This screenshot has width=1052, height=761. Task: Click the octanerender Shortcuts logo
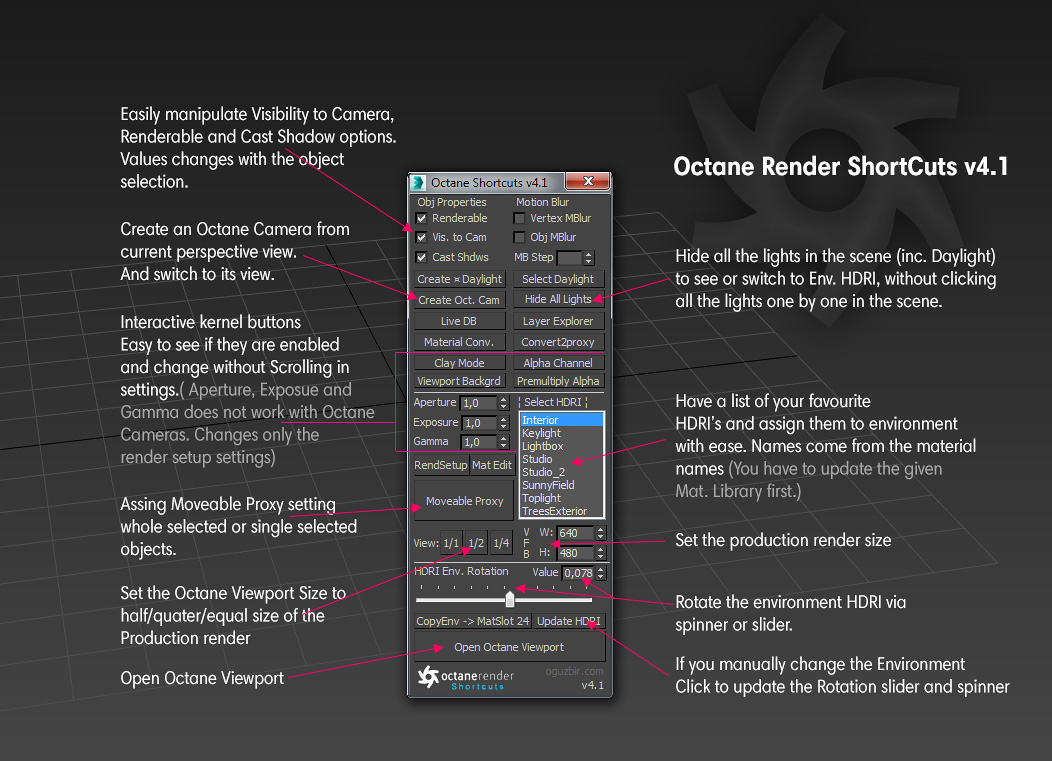pyautogui.click(x=466, y=677)
